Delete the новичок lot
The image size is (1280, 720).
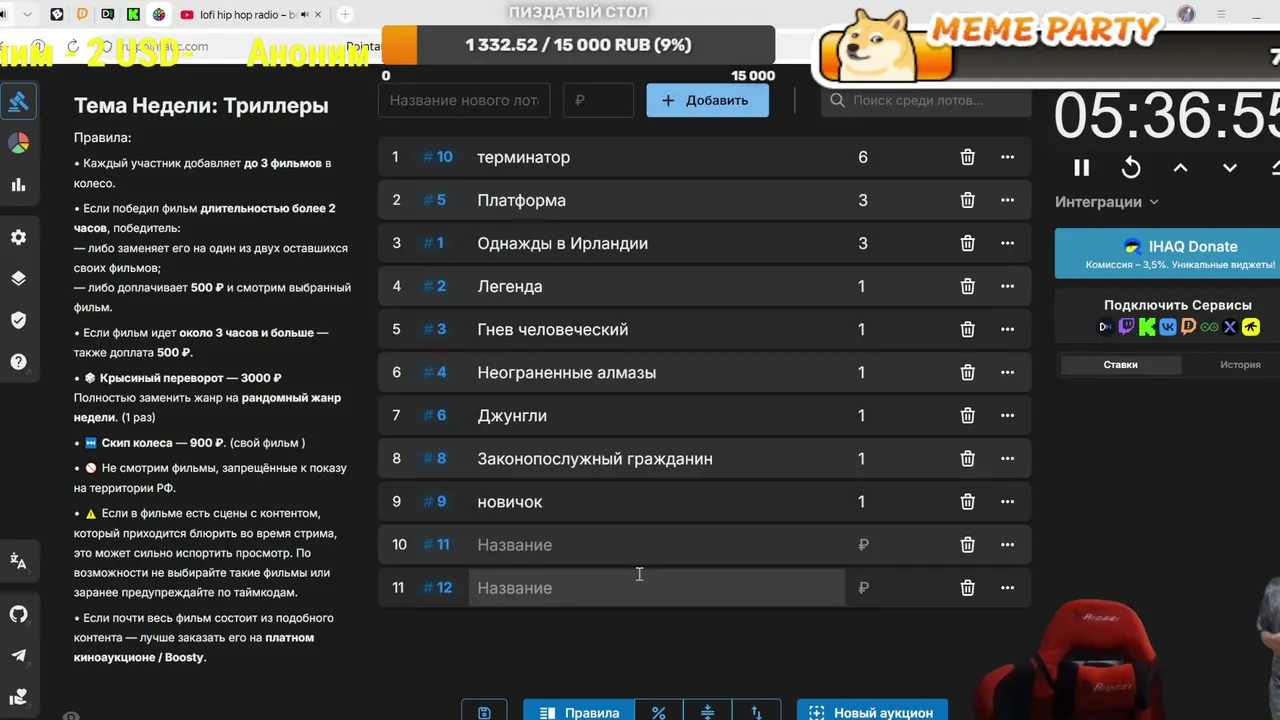[967, 501]
